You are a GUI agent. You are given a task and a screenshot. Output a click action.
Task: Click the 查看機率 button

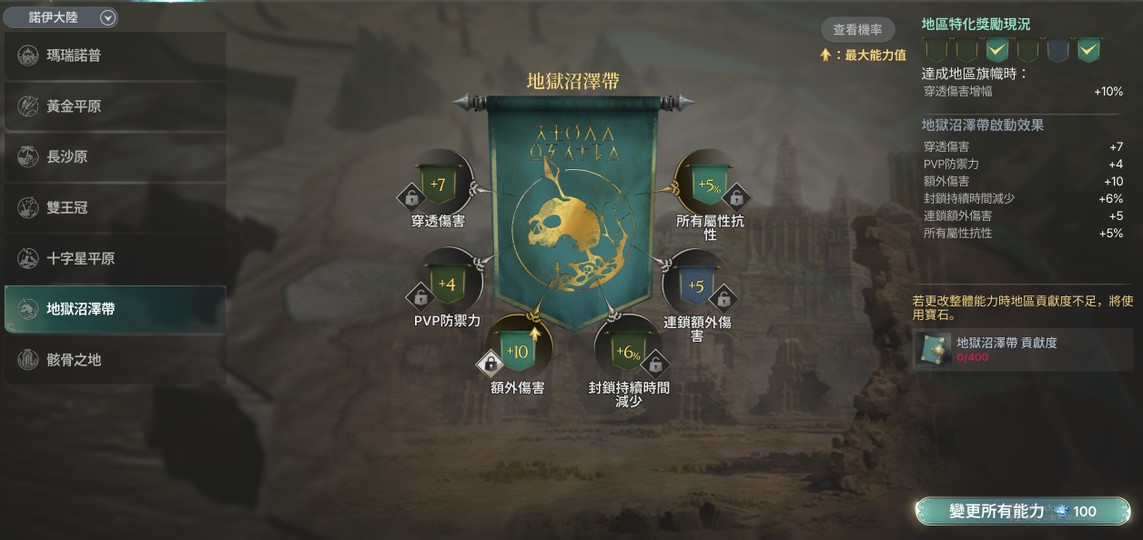pos(858,30)
